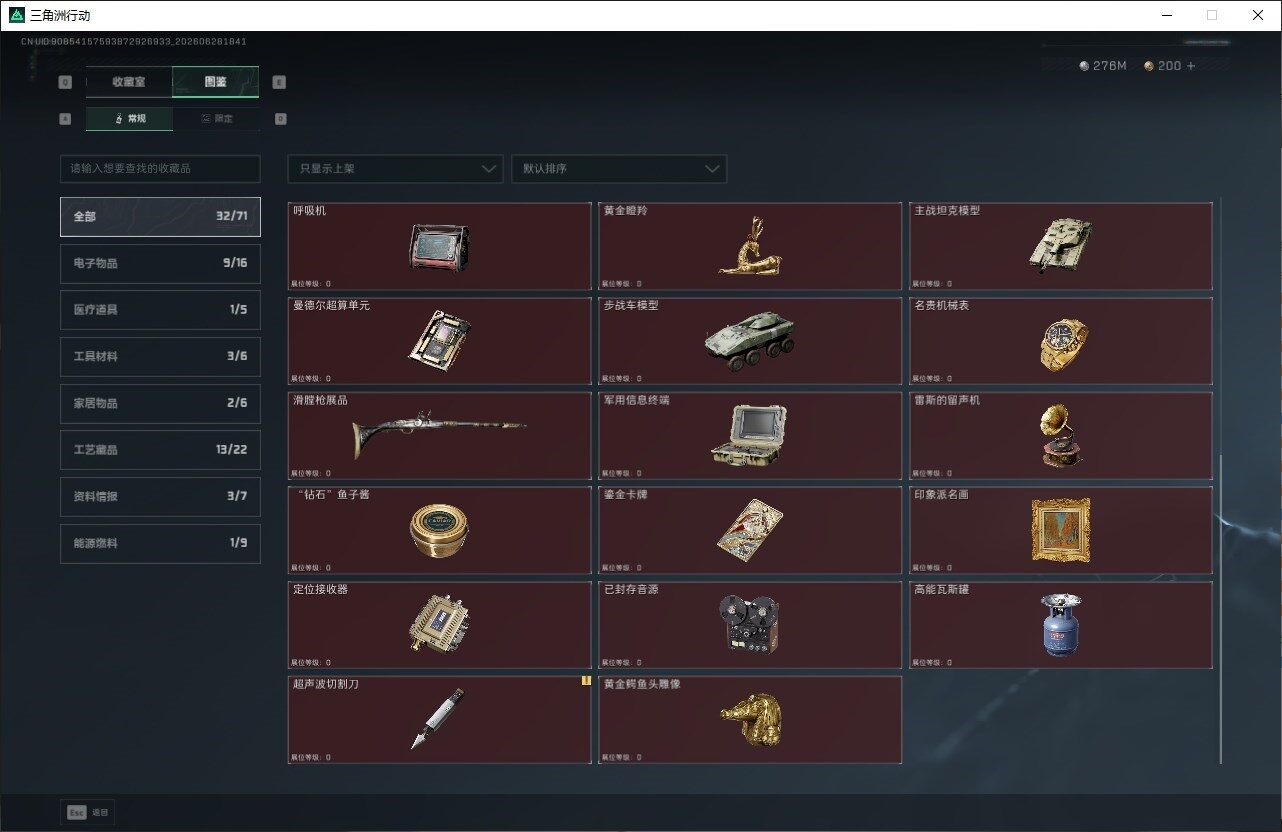Viewport: 1282px width, 832px height.
Task: Open the 印象派名画 framed painting icon
Action: [1060, 530]
